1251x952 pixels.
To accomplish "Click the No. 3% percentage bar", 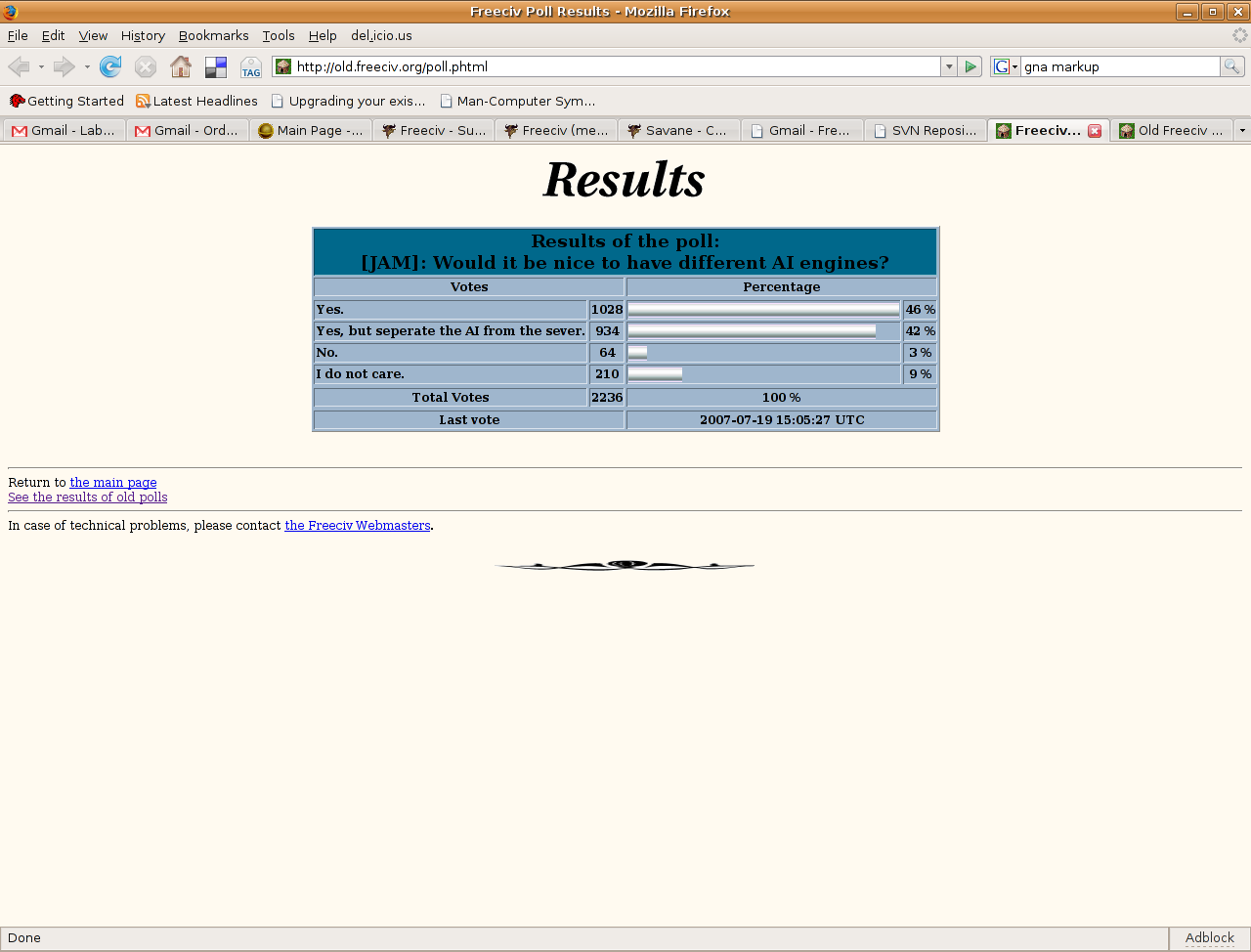I will point(637,353).
